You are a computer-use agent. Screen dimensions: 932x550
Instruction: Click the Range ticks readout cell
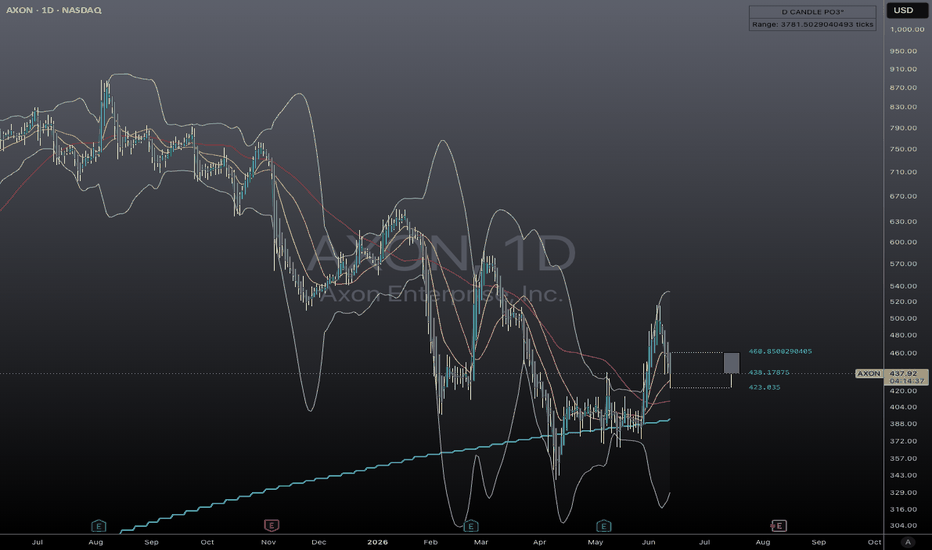(x=812, y=24)
